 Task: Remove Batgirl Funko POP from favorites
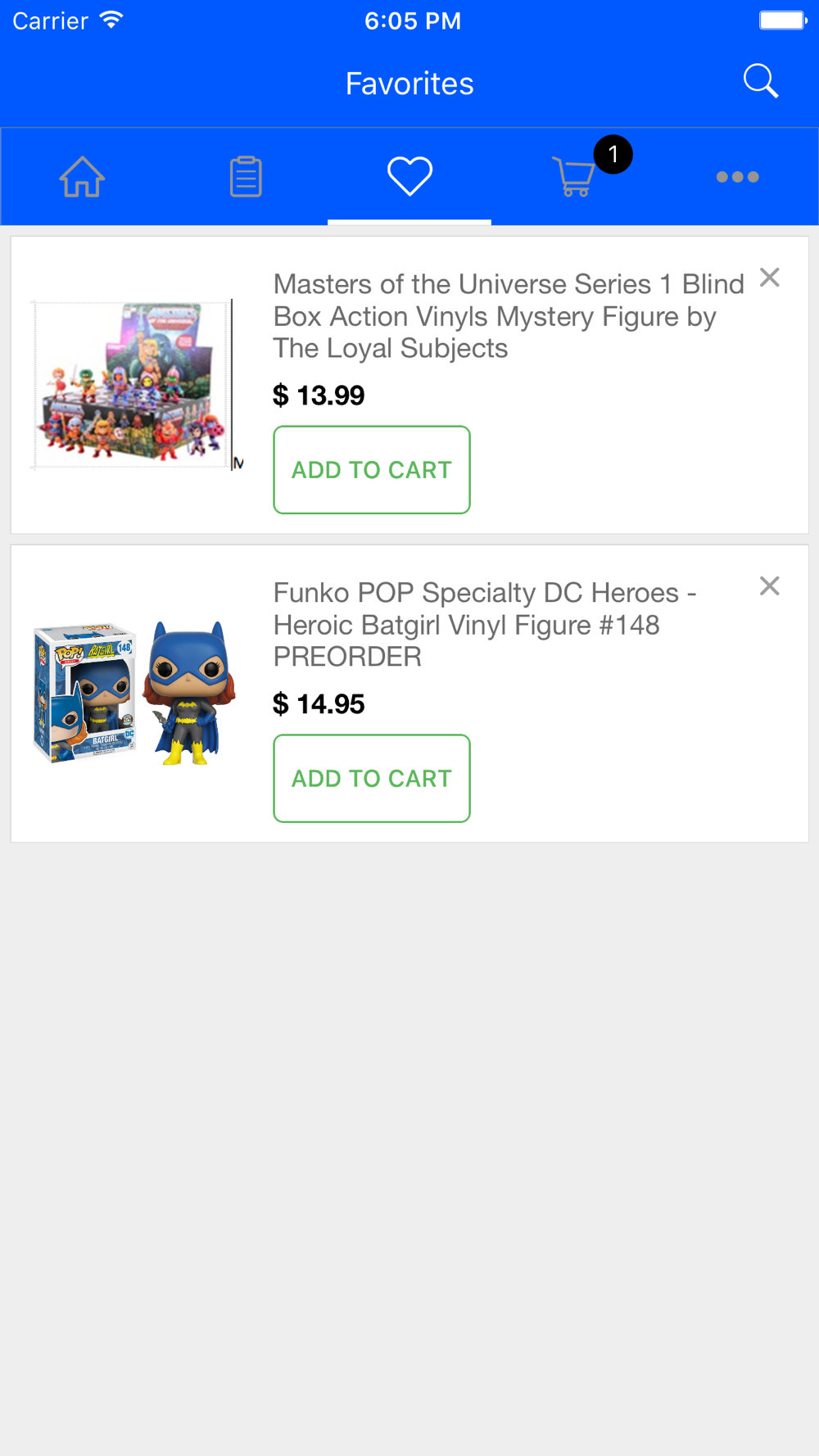point(769,586)
